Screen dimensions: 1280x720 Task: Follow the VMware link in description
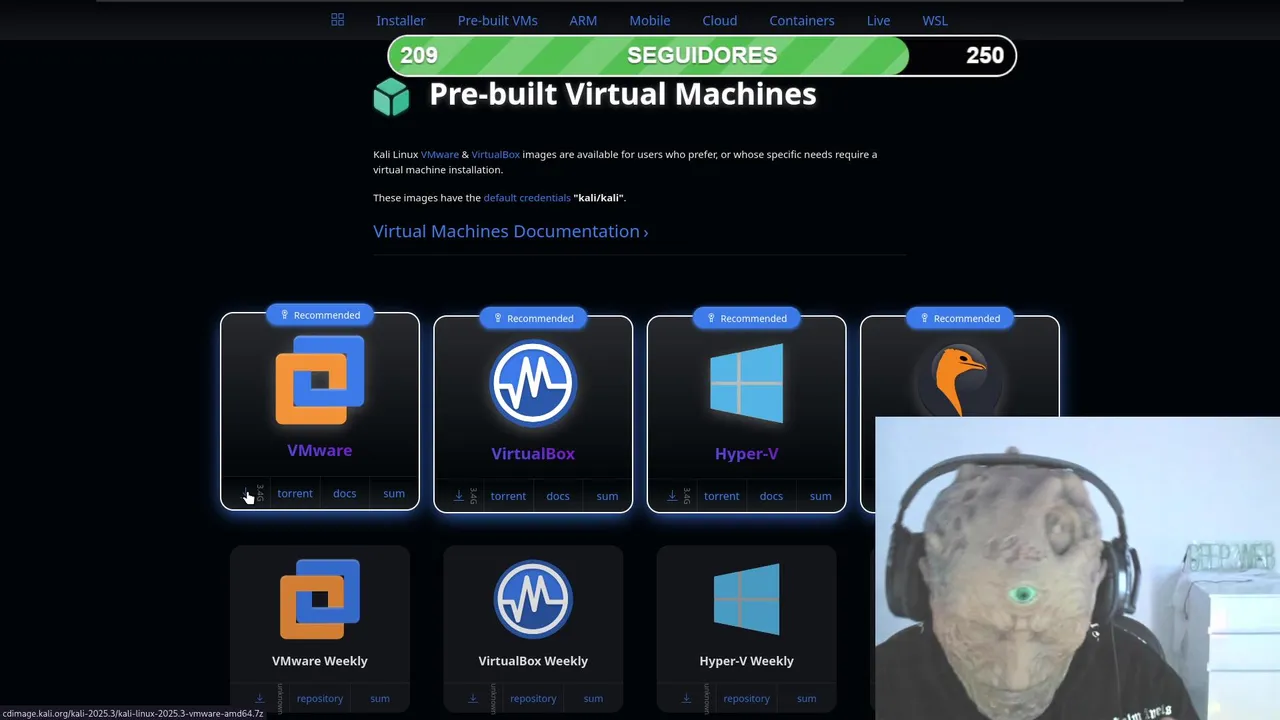tap(440, 154)
